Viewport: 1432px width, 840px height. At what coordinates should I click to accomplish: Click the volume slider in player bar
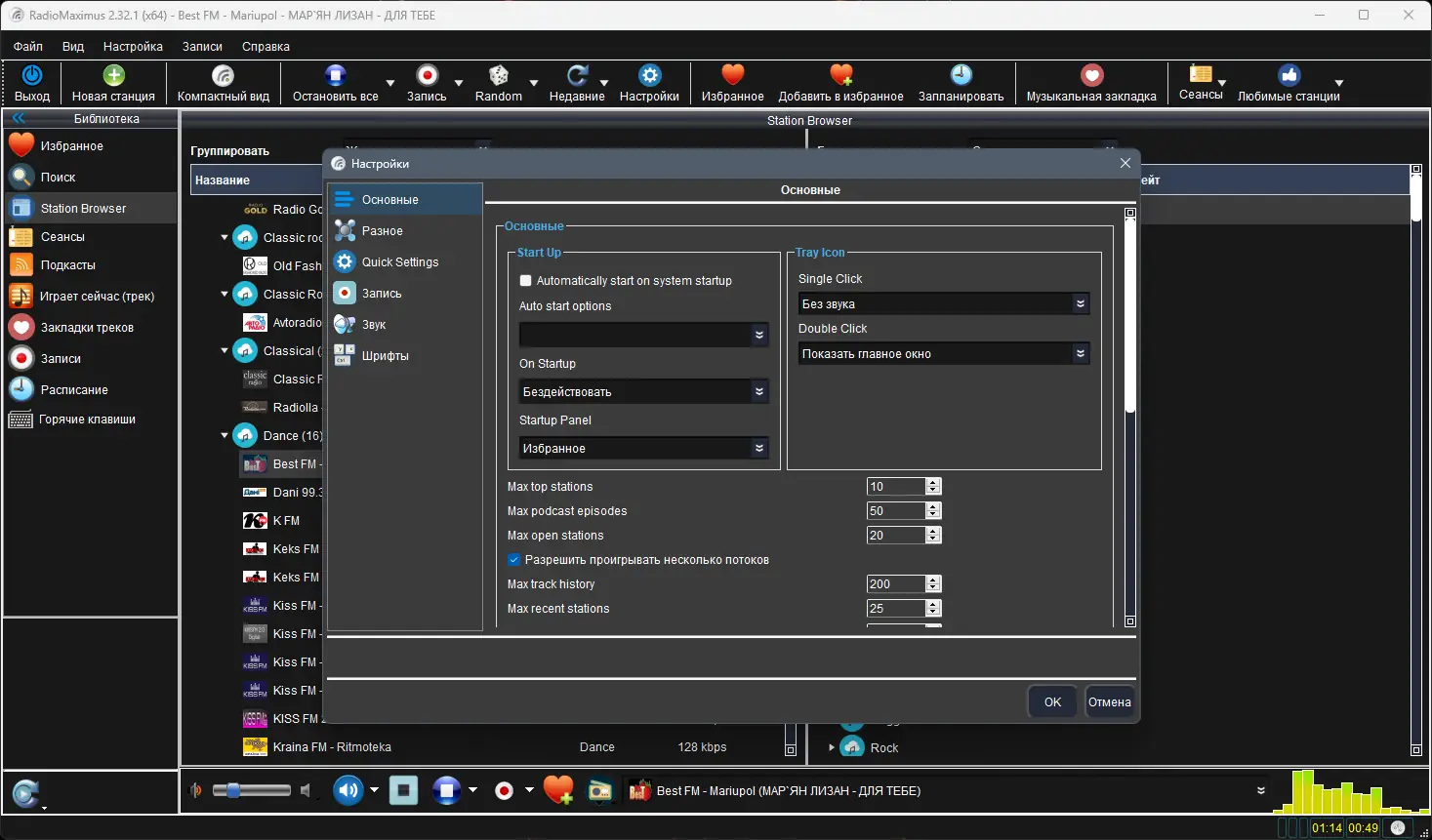tap(252, 790)
